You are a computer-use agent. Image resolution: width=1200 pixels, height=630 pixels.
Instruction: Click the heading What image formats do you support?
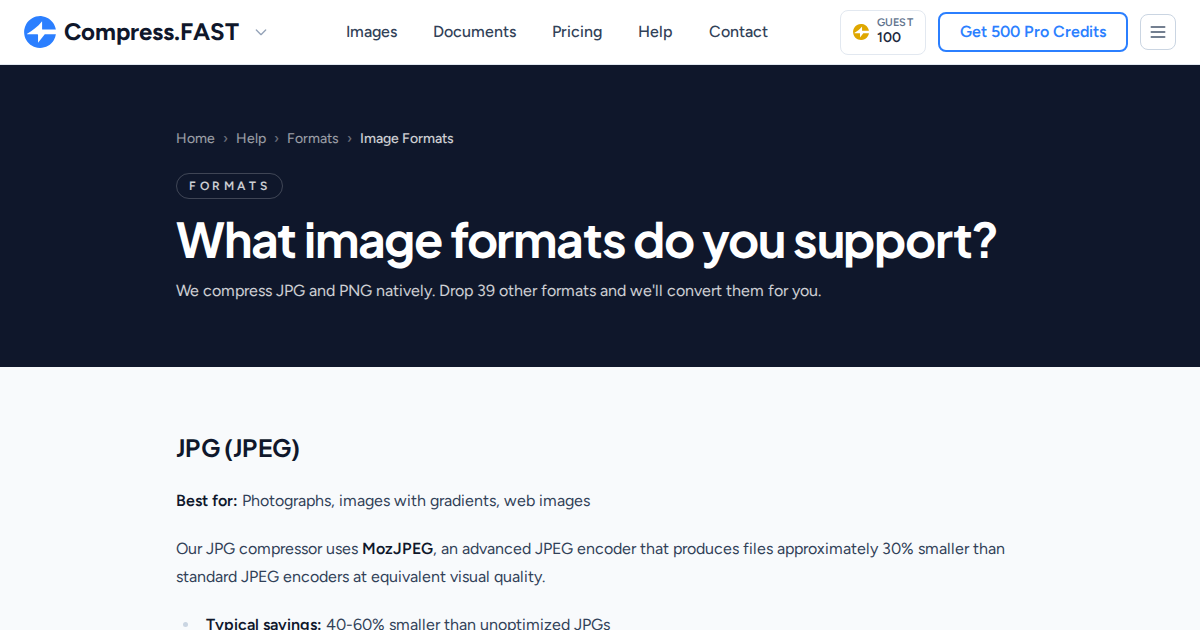click(586, 240)
